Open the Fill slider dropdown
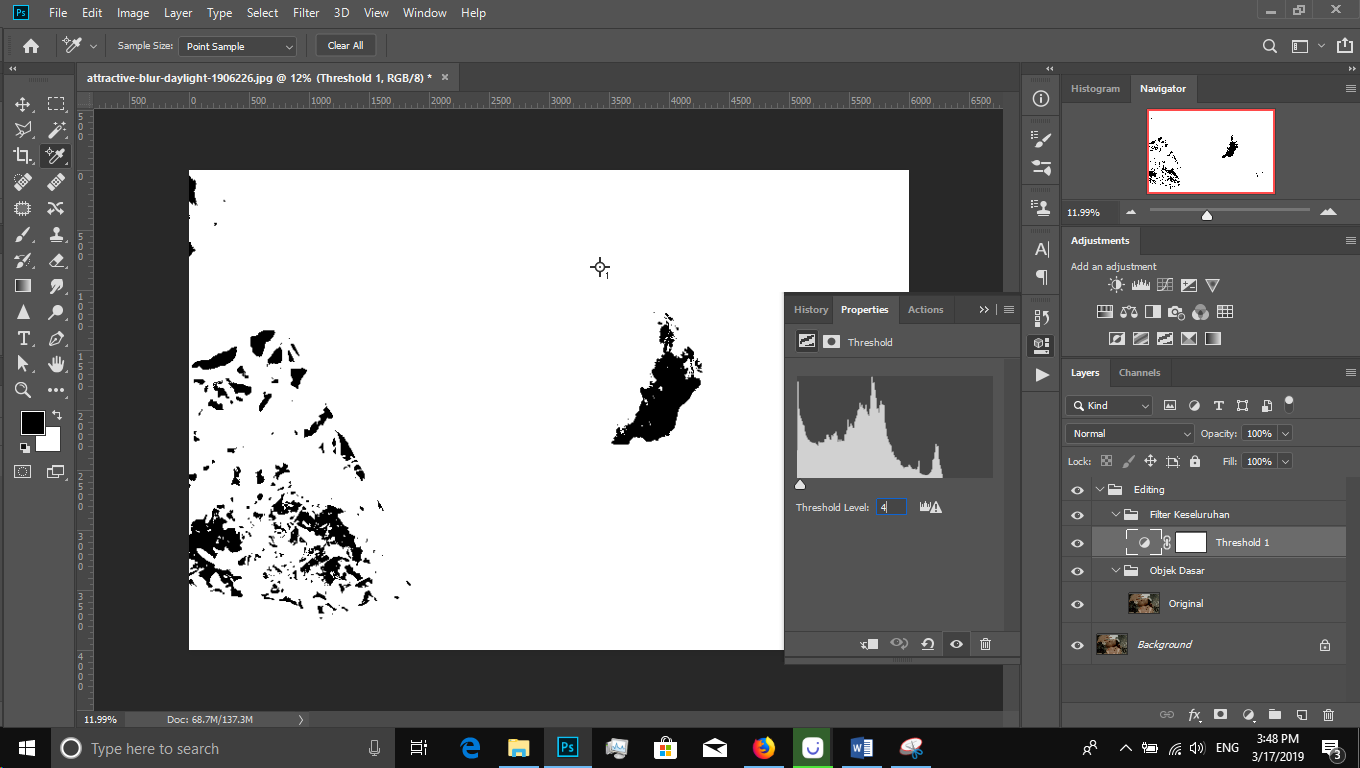 pos(1286,461)
